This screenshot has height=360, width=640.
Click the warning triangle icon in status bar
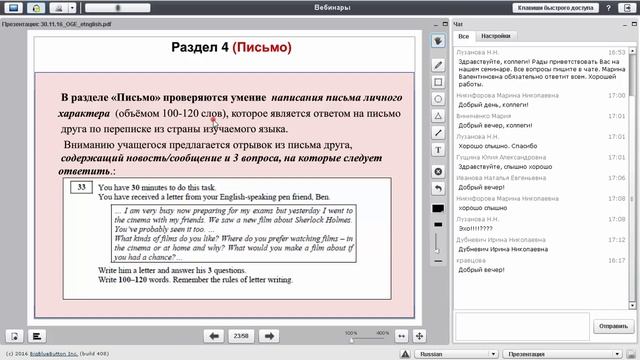pos(405,354)
